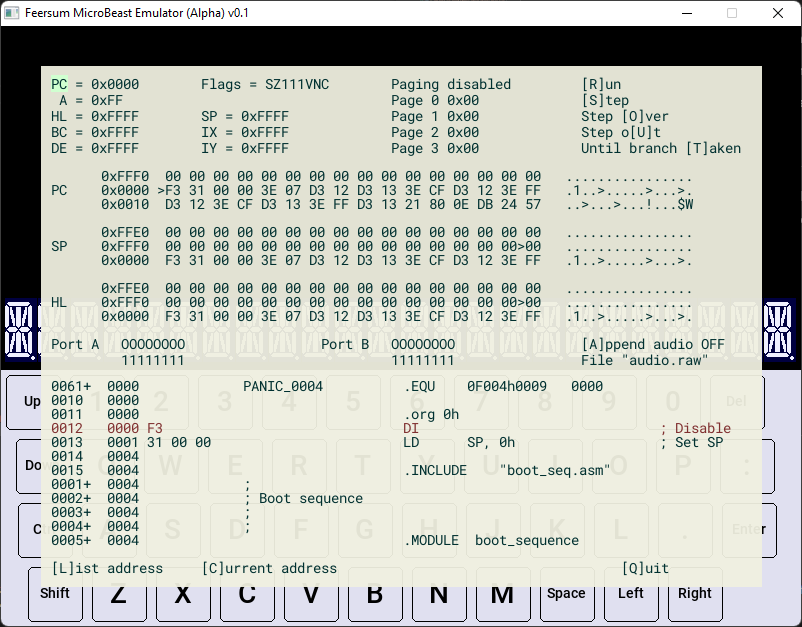Click the Left arrow key
This screenshot has height=627, width=802.
pyautogui.click(x=631, y=593)
